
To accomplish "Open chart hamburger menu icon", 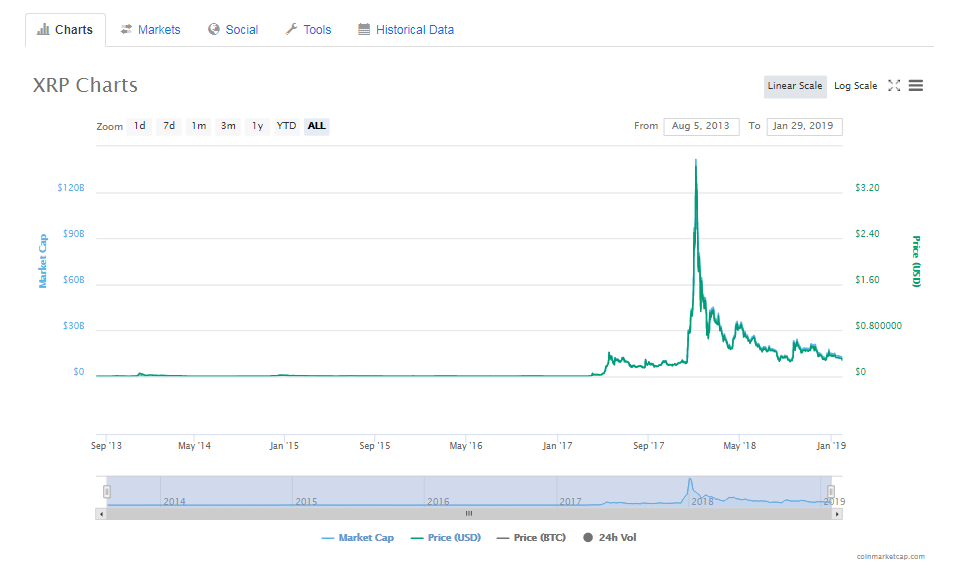I will (916, 86).
